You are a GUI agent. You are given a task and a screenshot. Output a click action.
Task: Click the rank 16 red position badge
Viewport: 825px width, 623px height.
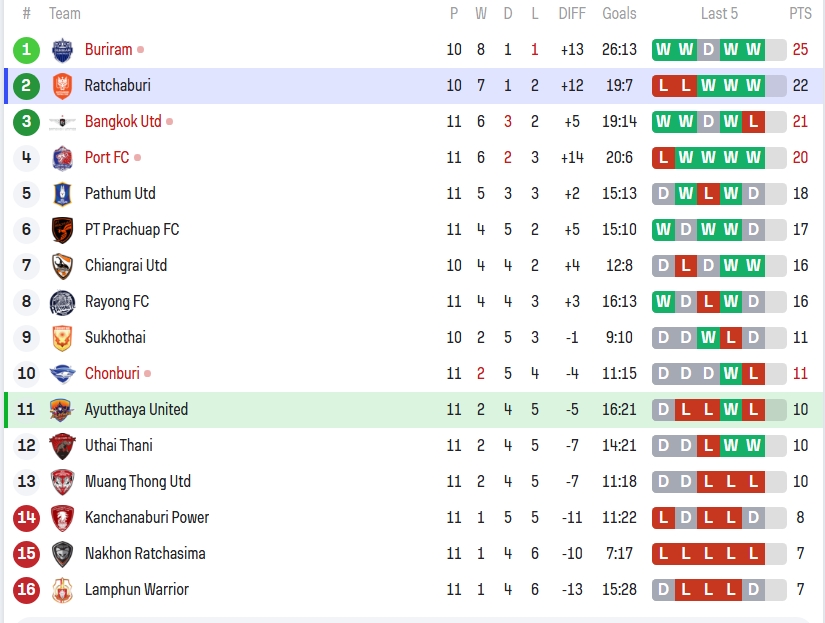27,590
